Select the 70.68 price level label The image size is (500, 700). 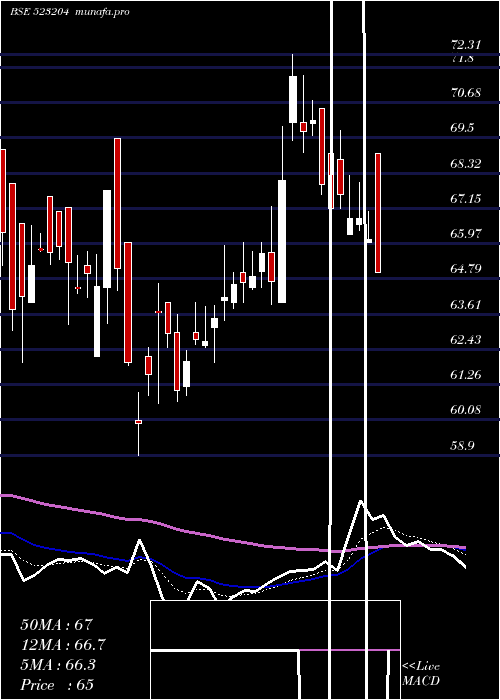coord(466,93)
